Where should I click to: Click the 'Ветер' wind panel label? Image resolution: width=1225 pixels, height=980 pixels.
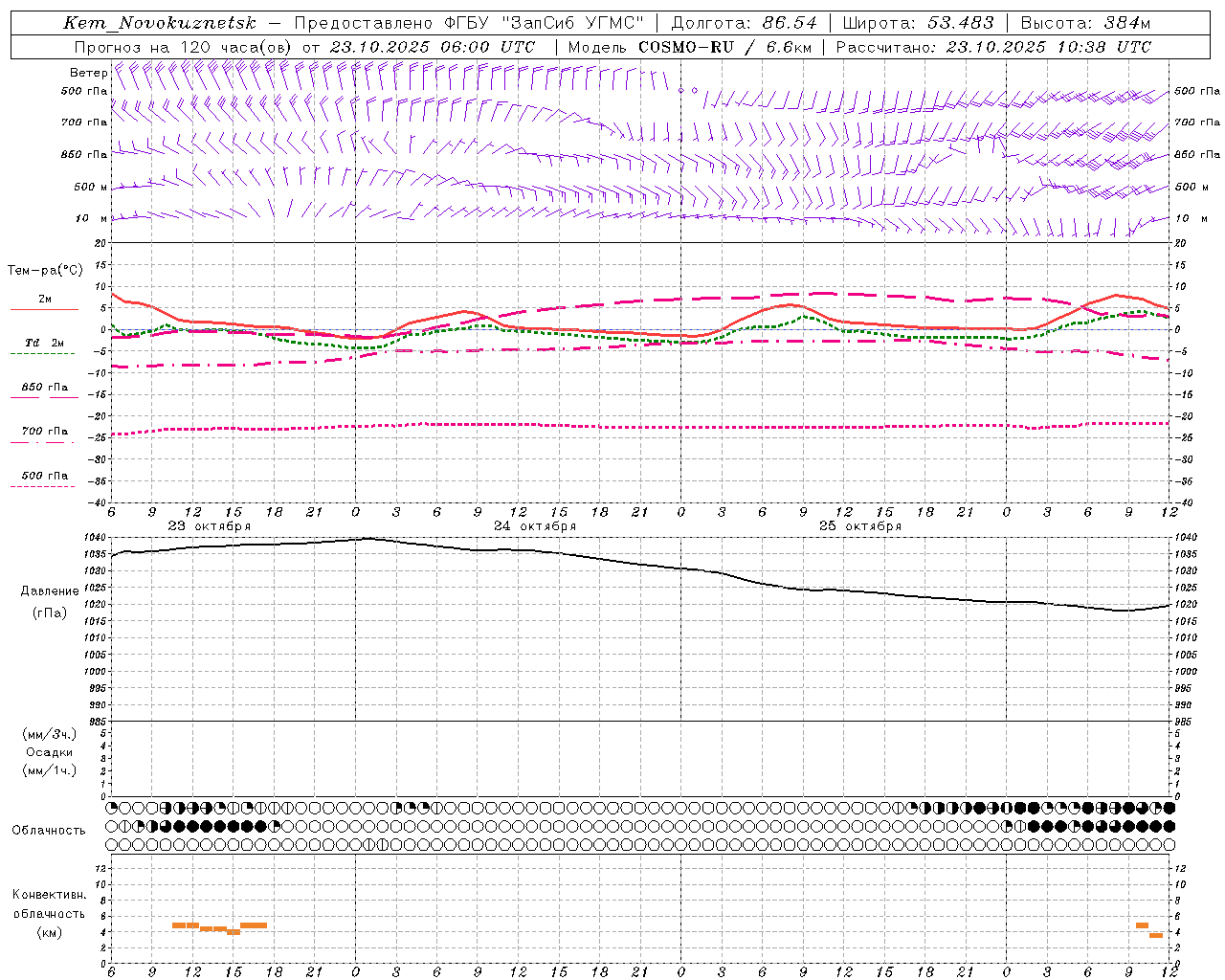88,73
